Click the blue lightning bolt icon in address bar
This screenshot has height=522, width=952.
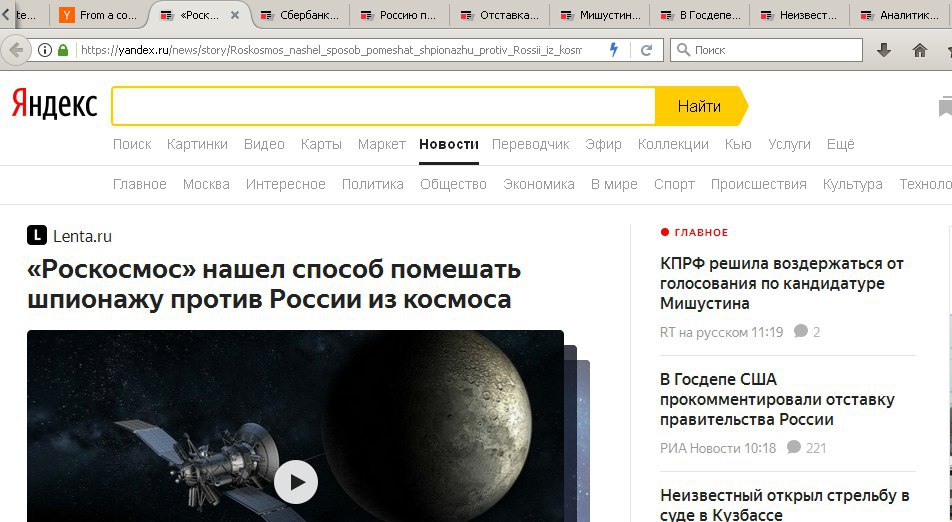pos(614,50)
